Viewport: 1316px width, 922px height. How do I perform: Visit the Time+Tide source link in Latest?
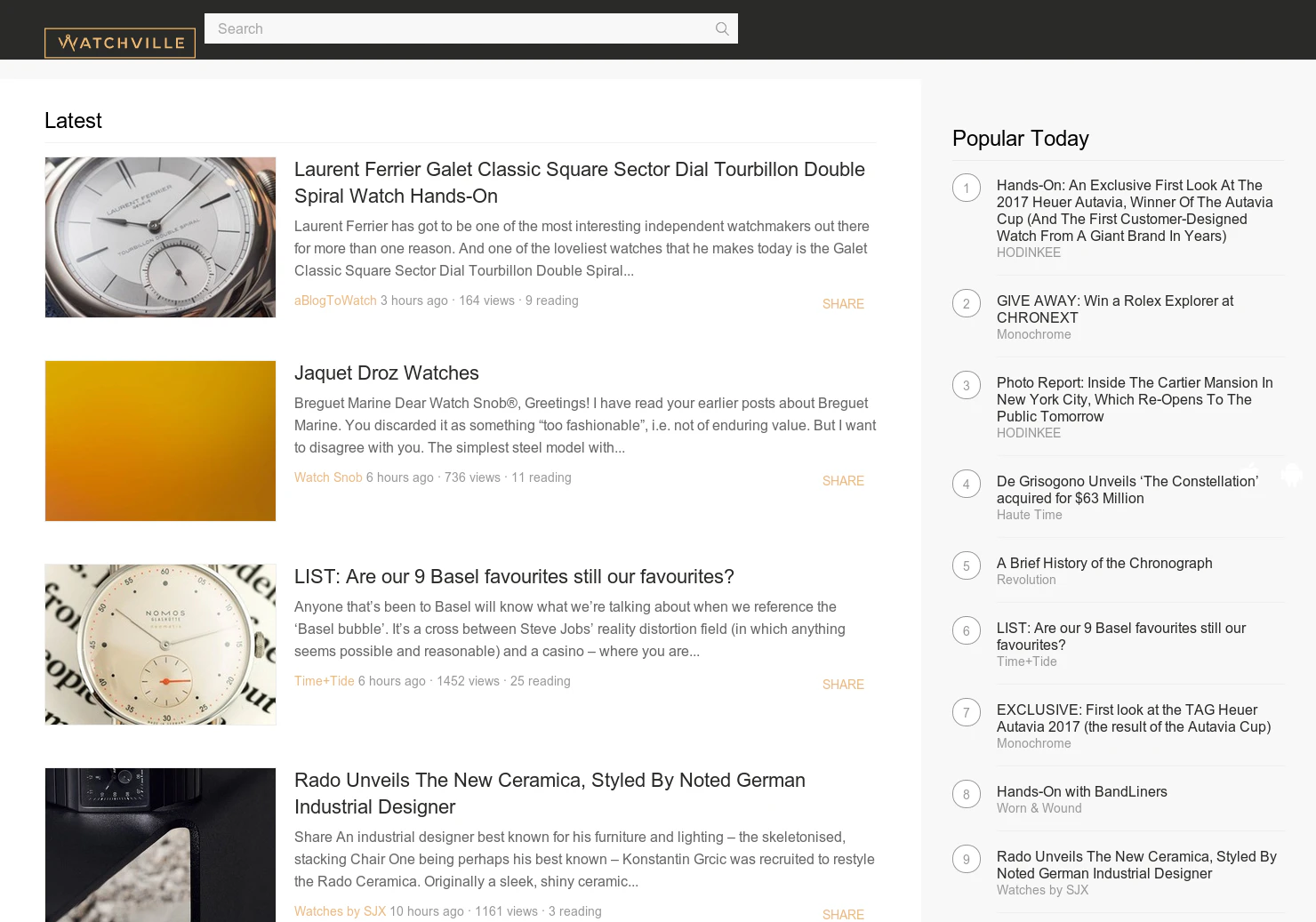(x=325, y=681)
